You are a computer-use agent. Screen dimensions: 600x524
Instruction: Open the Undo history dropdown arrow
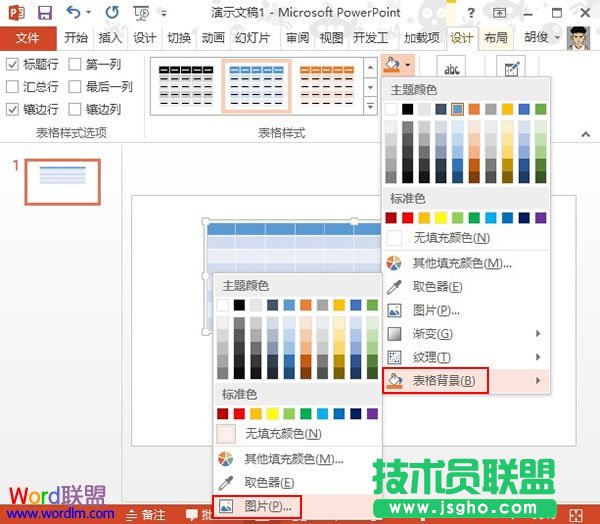point(88,13)
